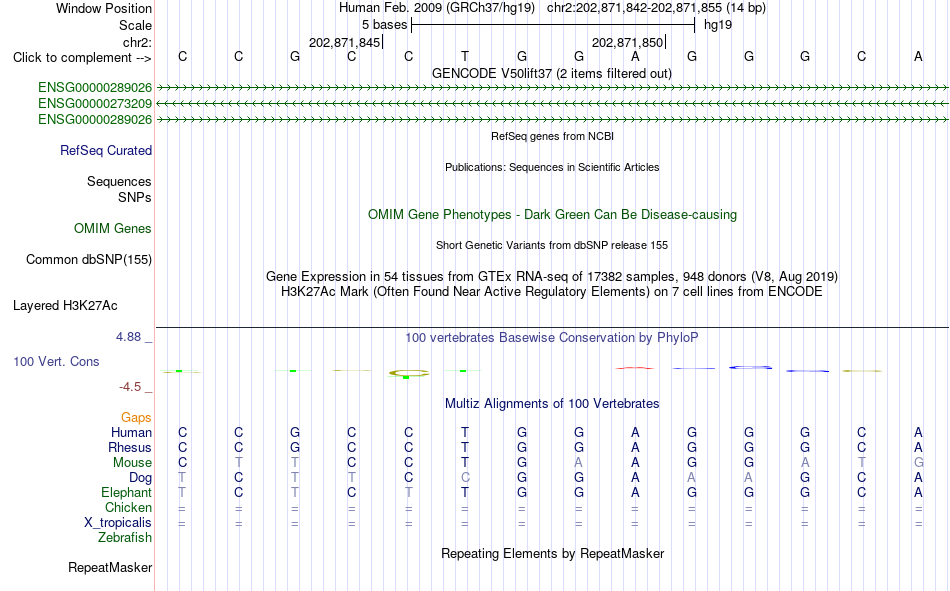Viewport: 950px width, 591px height.
Task: Click the GENCODE V50lift37 track title
Action: 552,73
